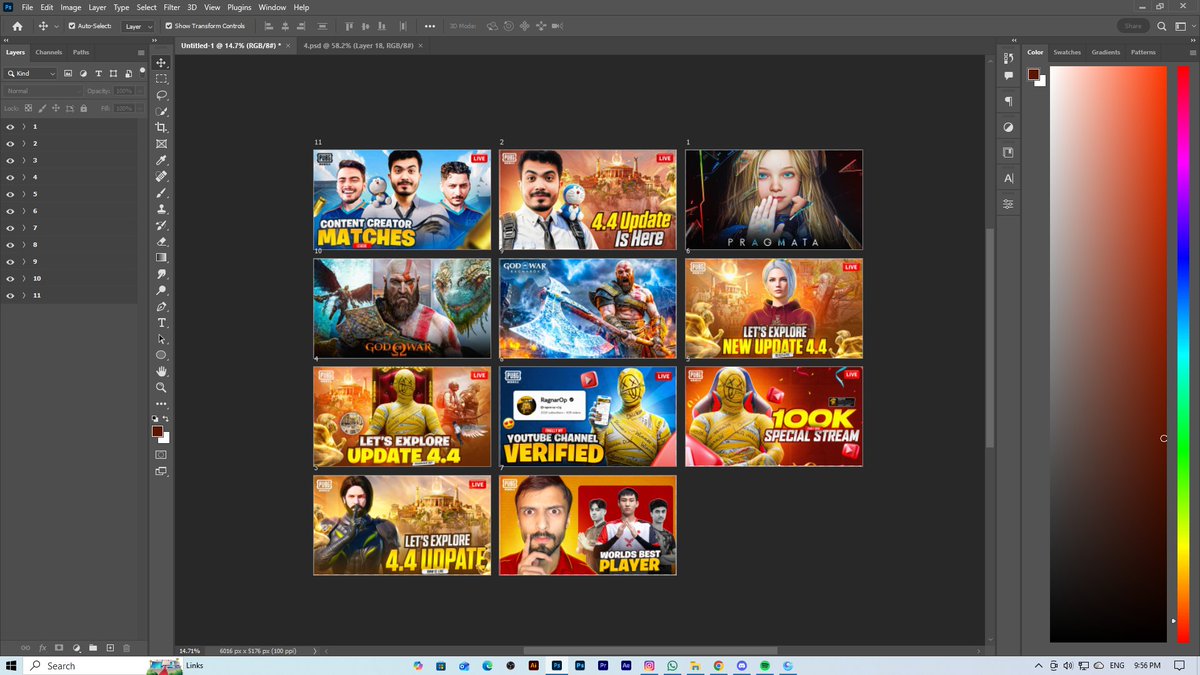This screenshot has width=1200, height=675.
Task: Select the Eyedropper tool
Action: click(x=162, y=160)
